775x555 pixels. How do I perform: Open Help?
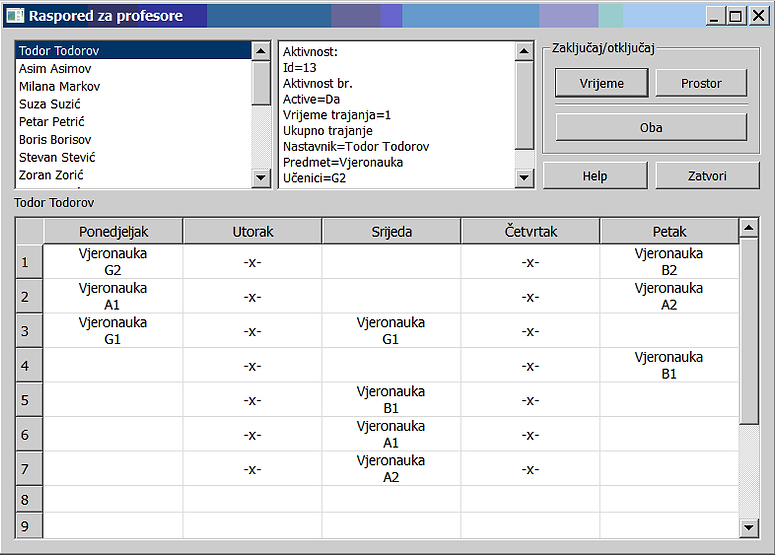[595, 175]
